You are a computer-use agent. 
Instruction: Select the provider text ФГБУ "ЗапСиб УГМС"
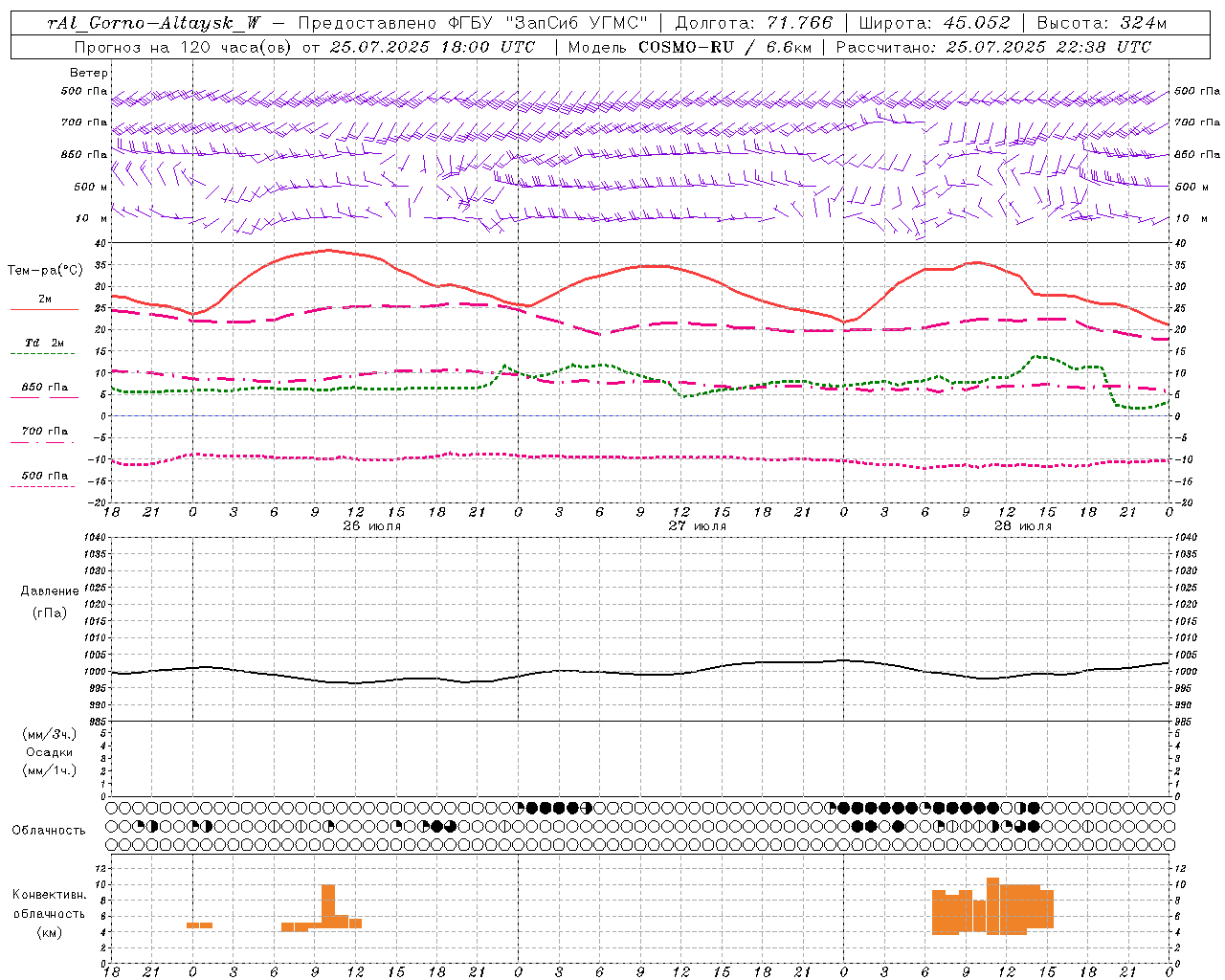coord(548,23)
